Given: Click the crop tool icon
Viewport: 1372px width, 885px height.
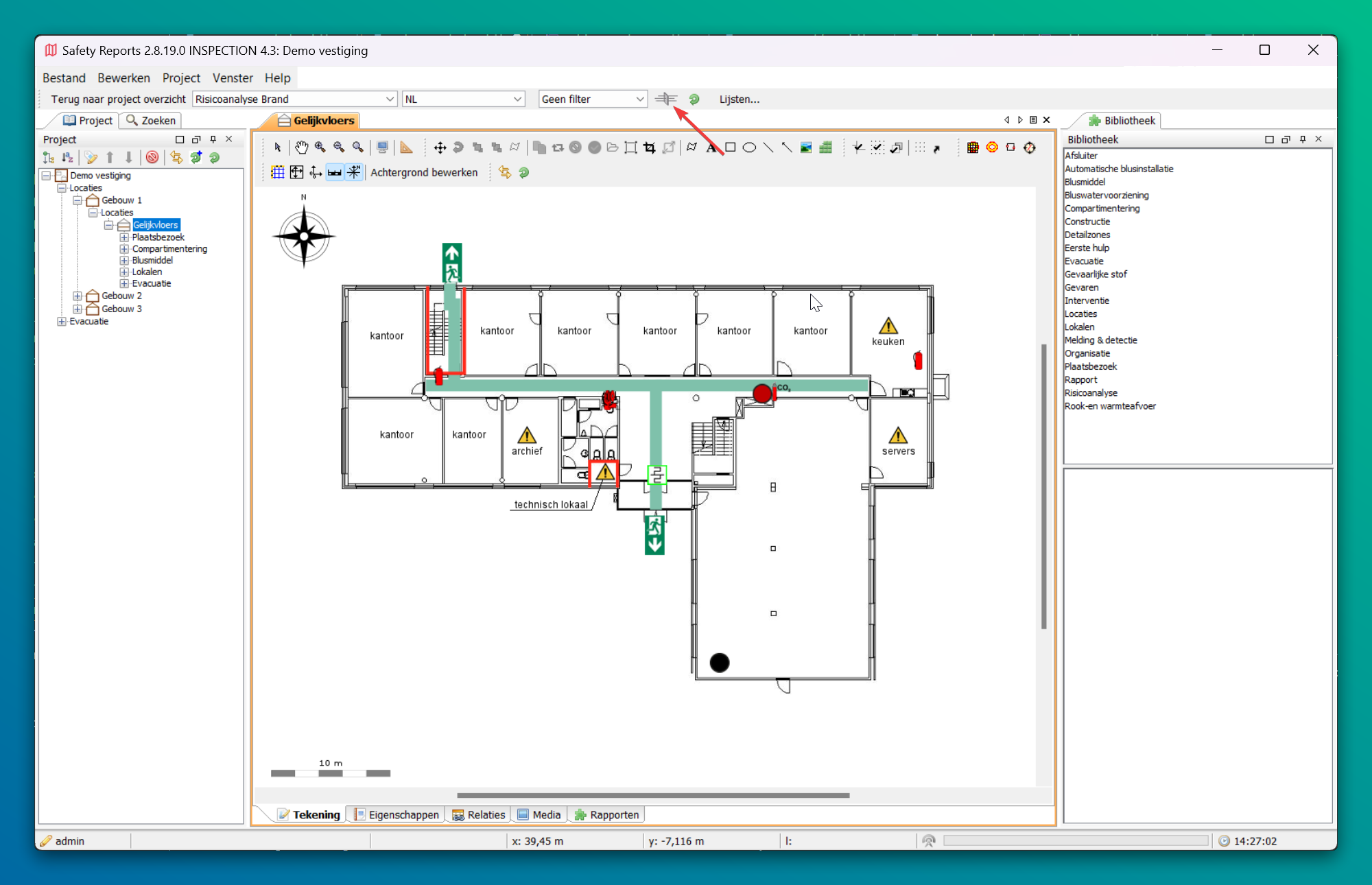Looking at the screenshot, I should [x=650, y=147].
